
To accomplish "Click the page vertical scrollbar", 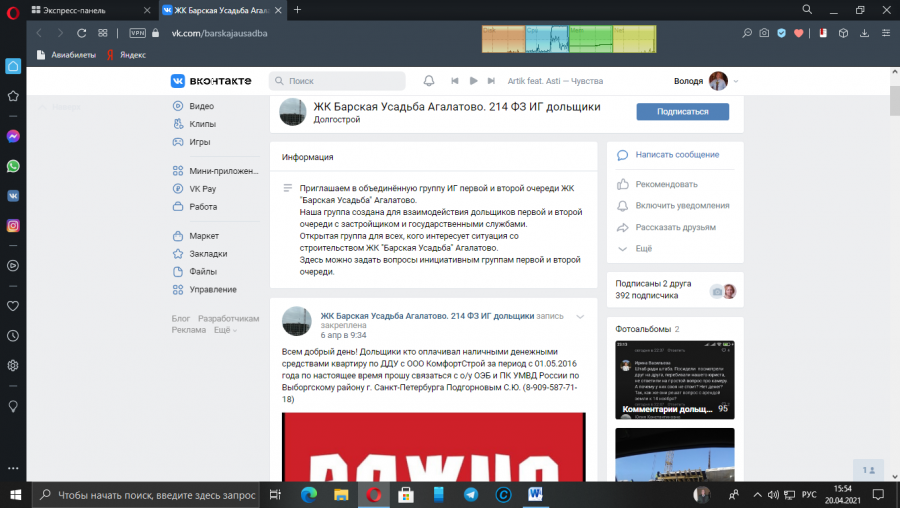I will pos(895,100).
